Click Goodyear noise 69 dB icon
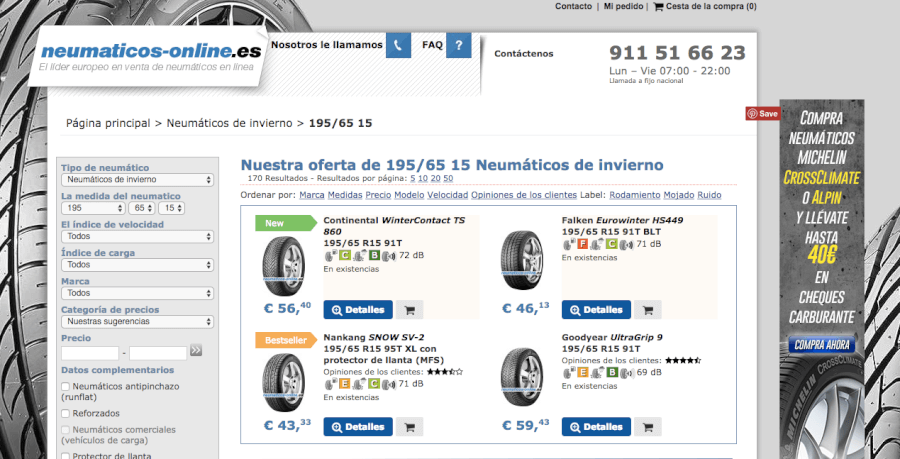900x459 pixels. [x=626, y=372]
